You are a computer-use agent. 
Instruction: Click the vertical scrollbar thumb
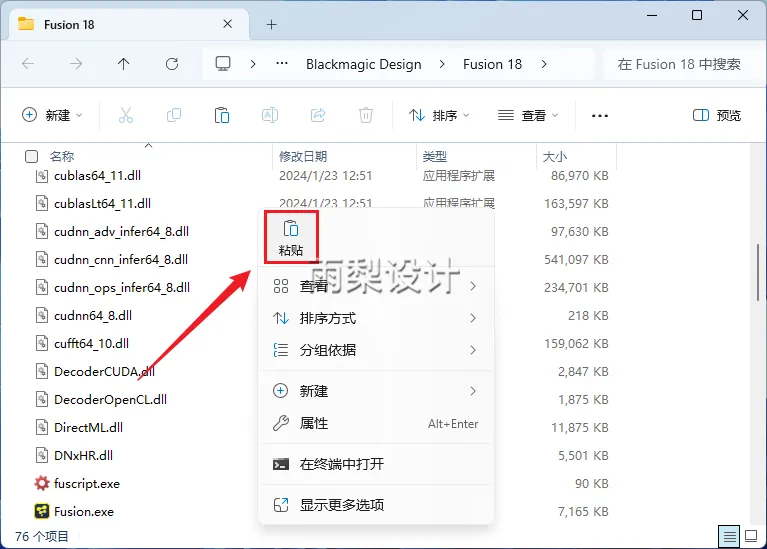click(758, 272)
